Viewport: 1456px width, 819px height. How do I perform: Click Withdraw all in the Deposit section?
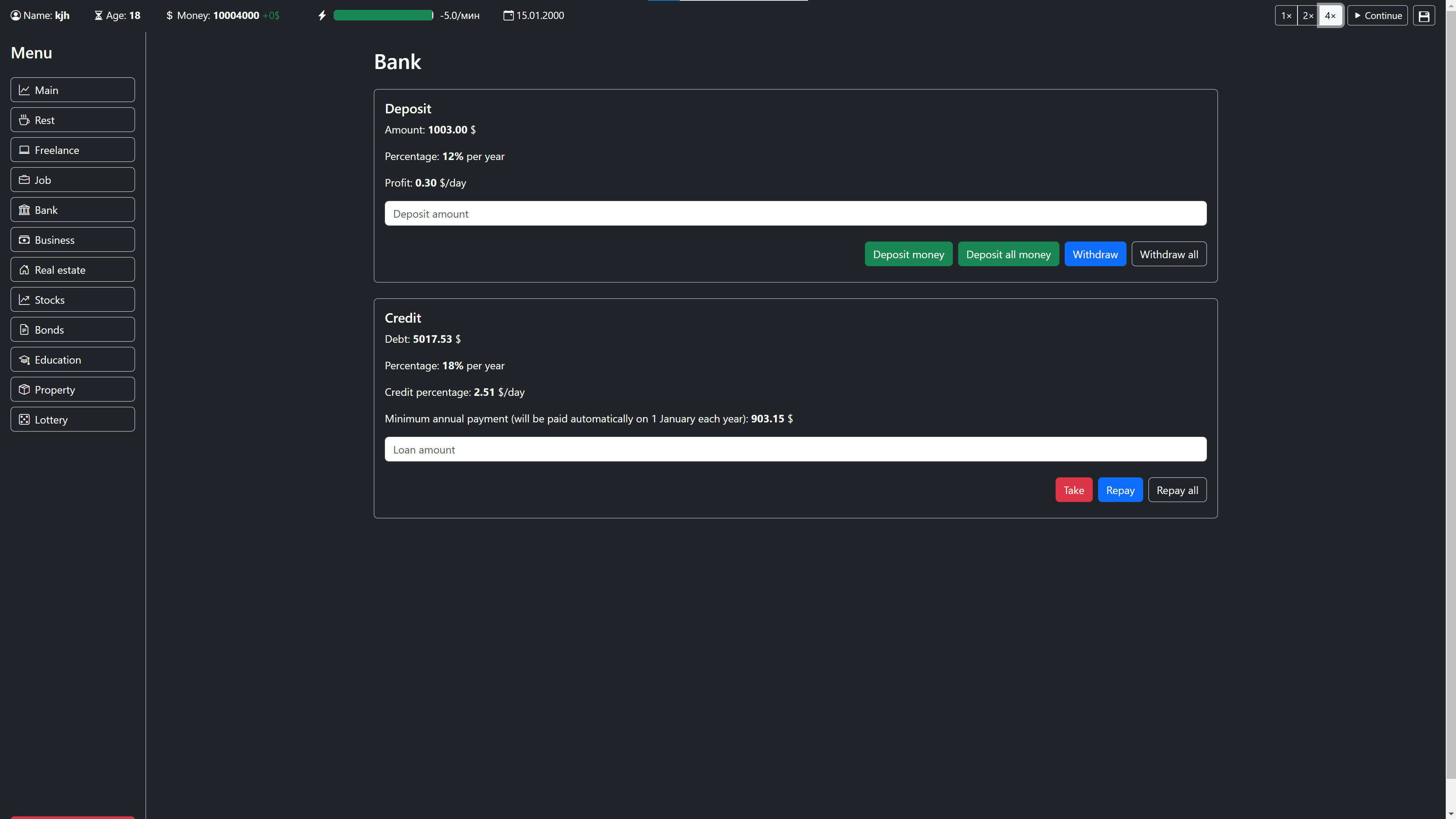click(1168, 254)
